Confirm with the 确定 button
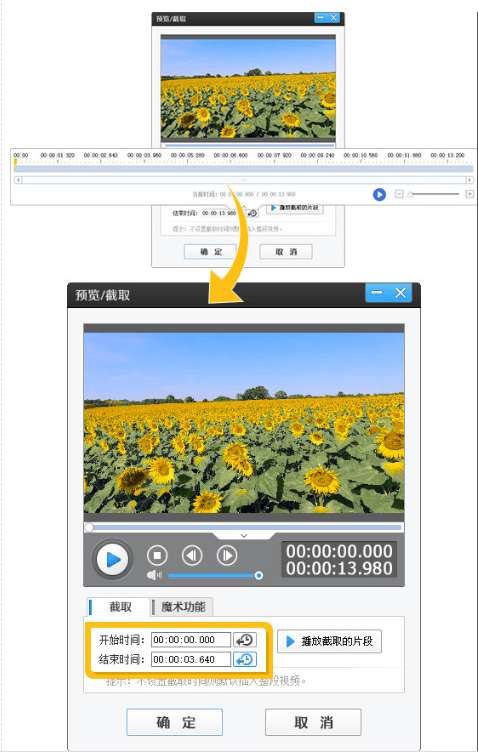Screen dimensions: 478x754 pyautogui.click(x=175, y=722)
